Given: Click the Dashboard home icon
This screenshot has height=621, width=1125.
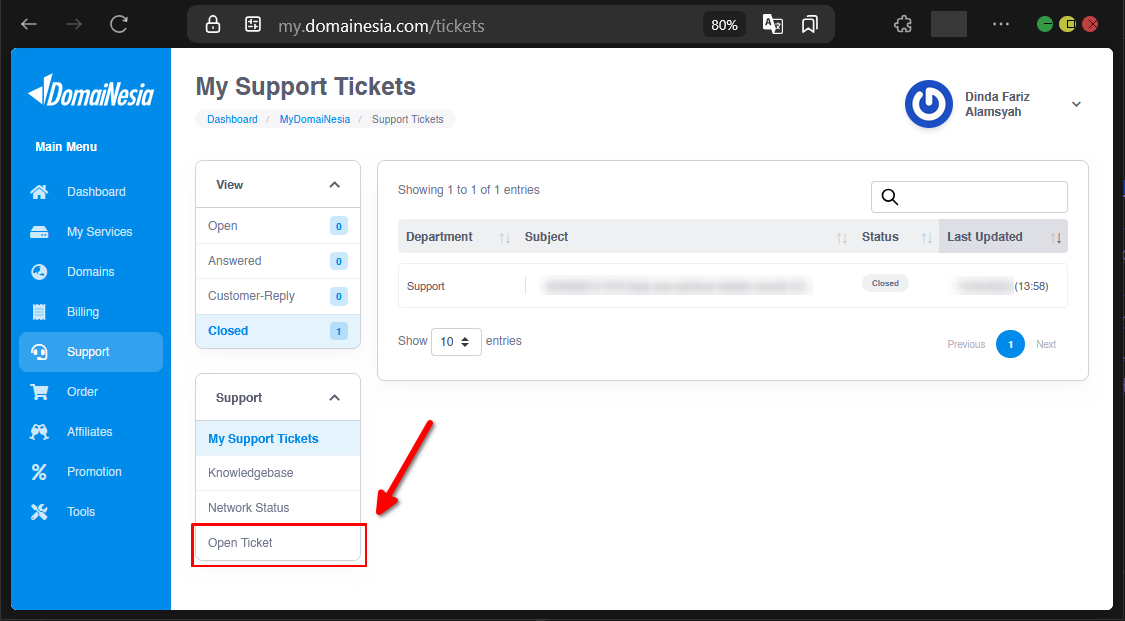Looking at the screenshot, I should (x=39, y=191).
